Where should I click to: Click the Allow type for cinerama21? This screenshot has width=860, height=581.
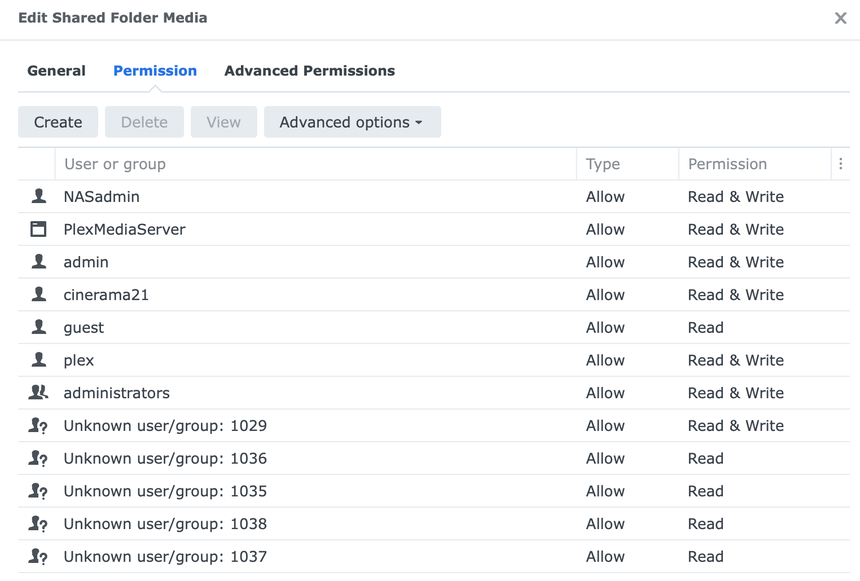(x=605, y=295)
